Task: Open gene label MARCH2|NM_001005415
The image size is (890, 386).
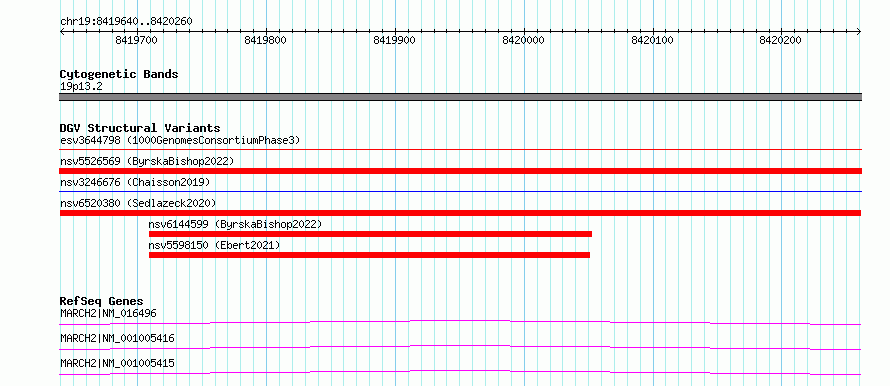Action: (x=117, y=363)
